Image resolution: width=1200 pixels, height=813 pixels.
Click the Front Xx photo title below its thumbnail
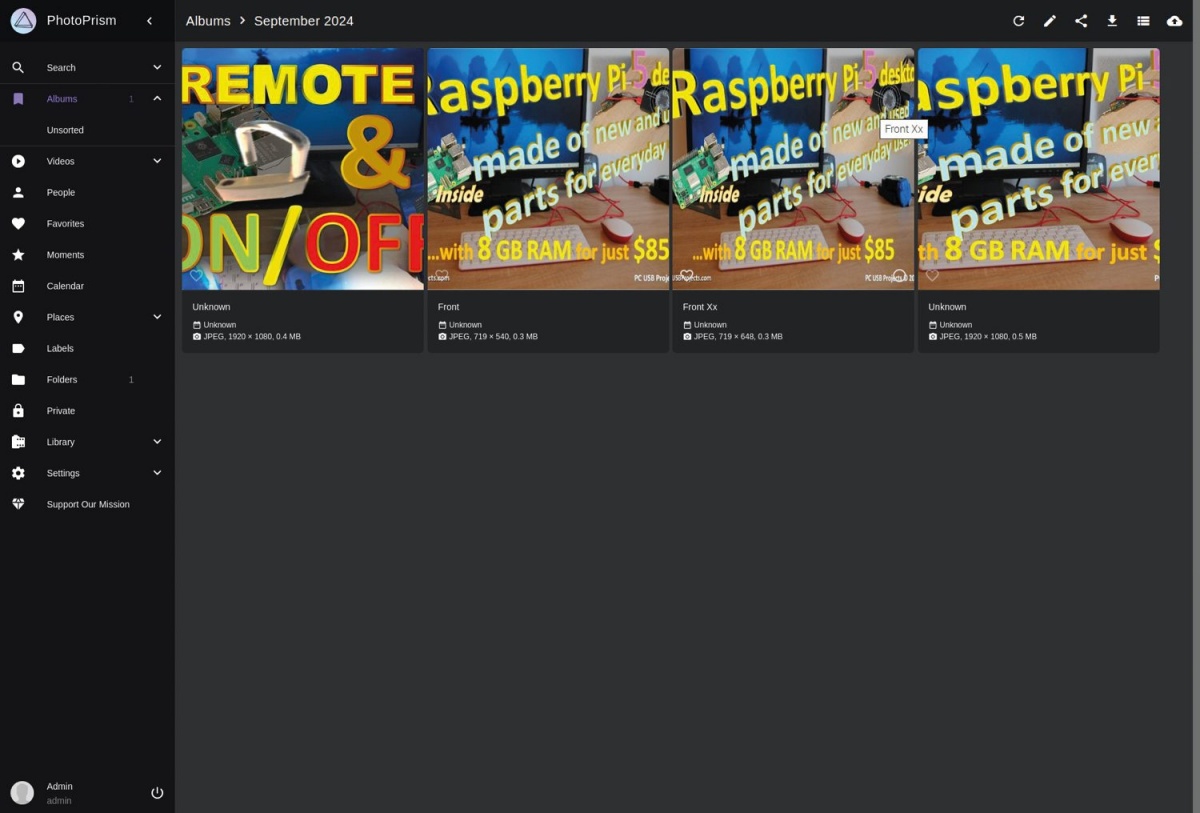tap(700, 307)
